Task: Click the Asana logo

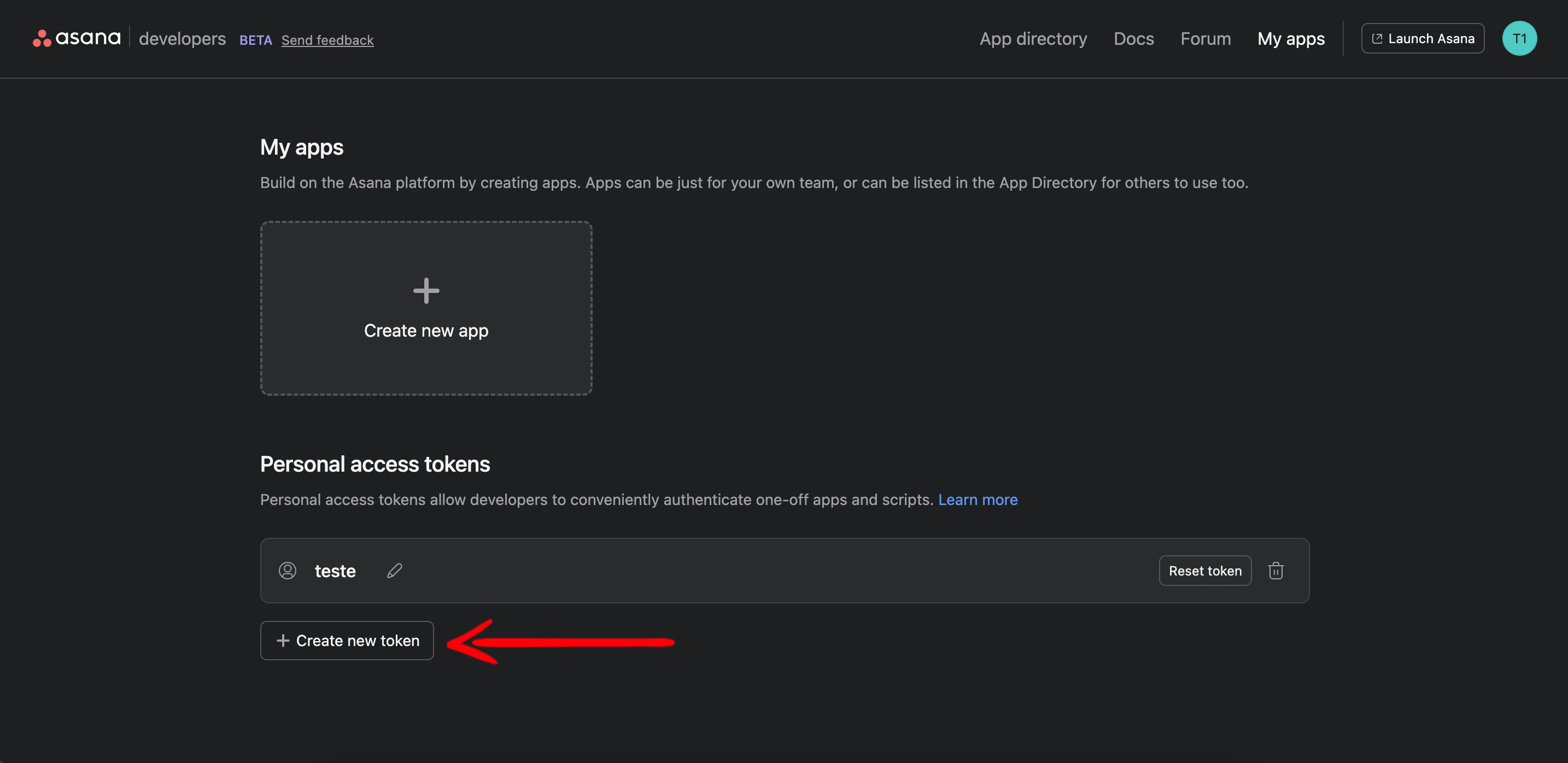Action: coord(77,38)
